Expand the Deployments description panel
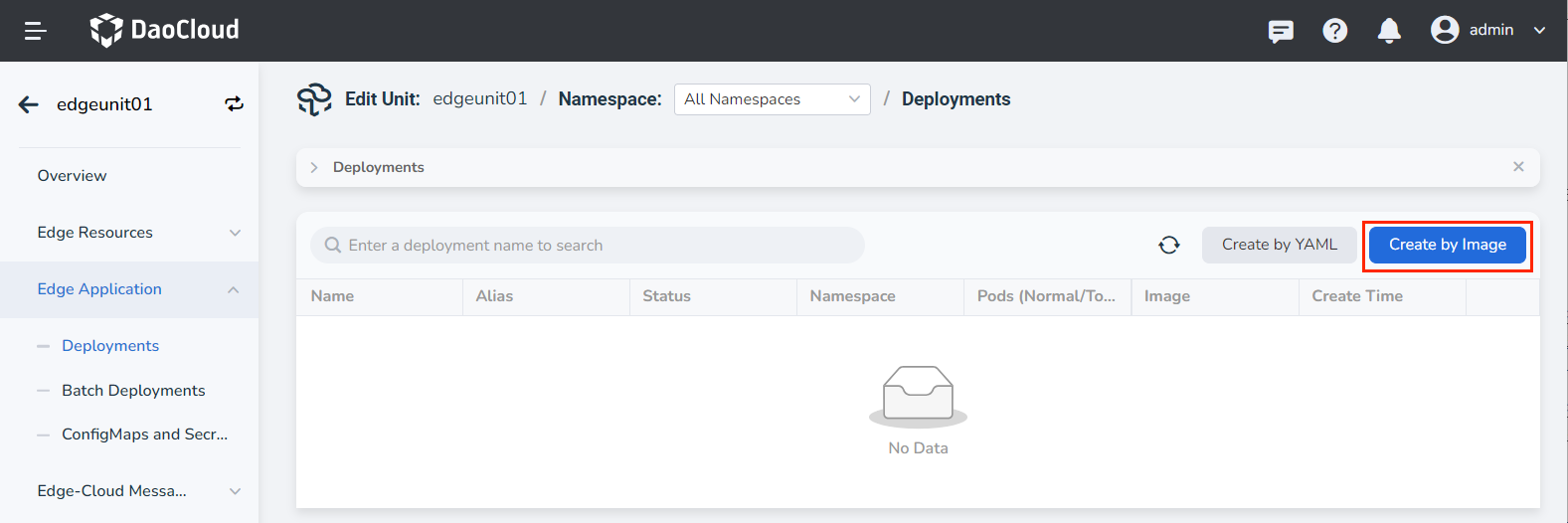 tap(314, 167)
